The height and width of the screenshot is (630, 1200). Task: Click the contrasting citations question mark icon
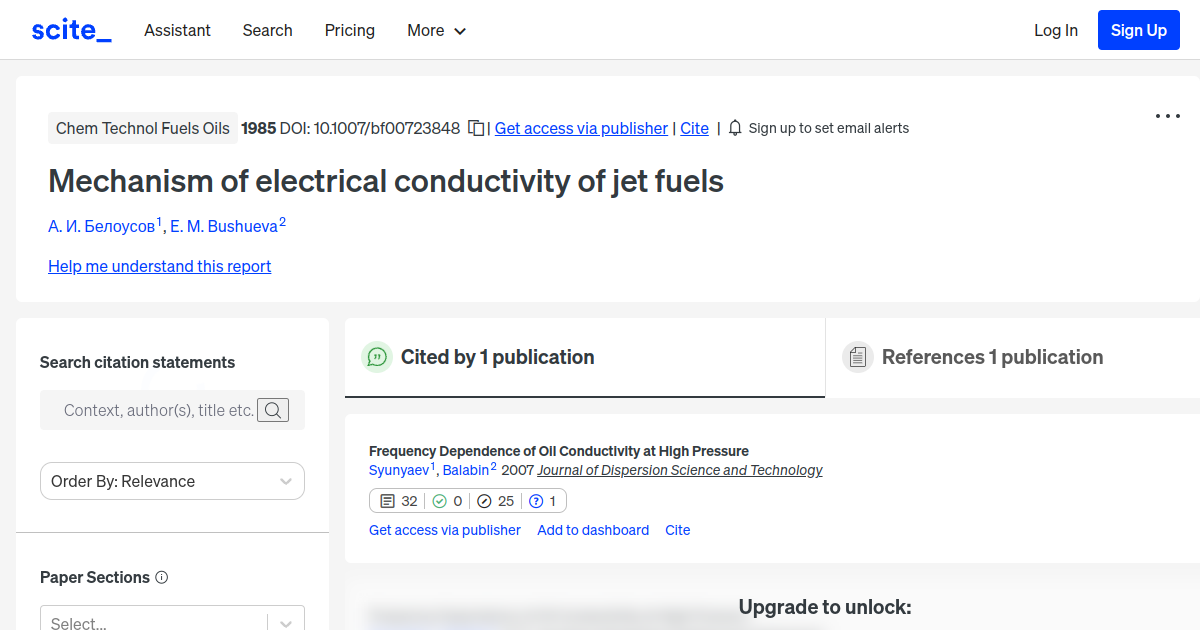tap(536, 501)
